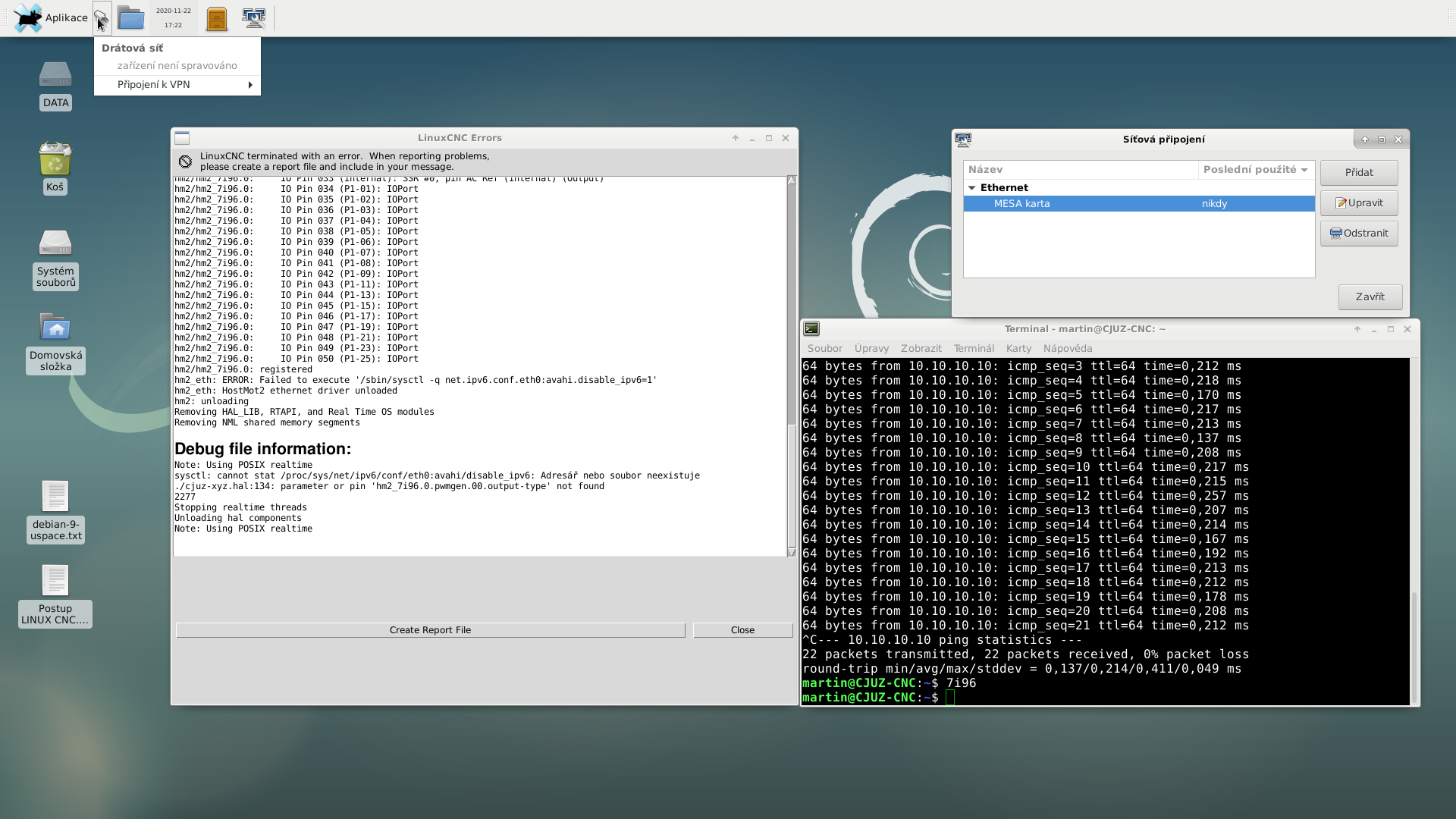Open the Systém souborů desktop icon
The height and width of the screenshot is (819, 1456).
[55, 244]
